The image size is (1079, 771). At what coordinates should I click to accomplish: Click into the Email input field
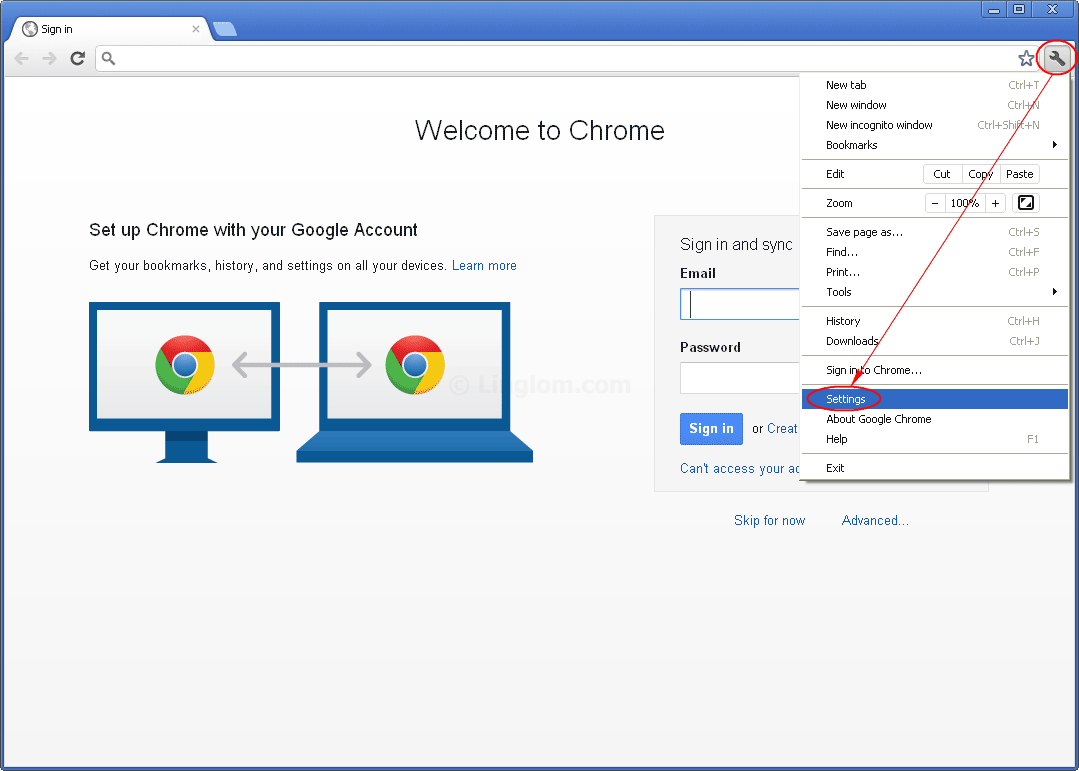pos(740,304)
